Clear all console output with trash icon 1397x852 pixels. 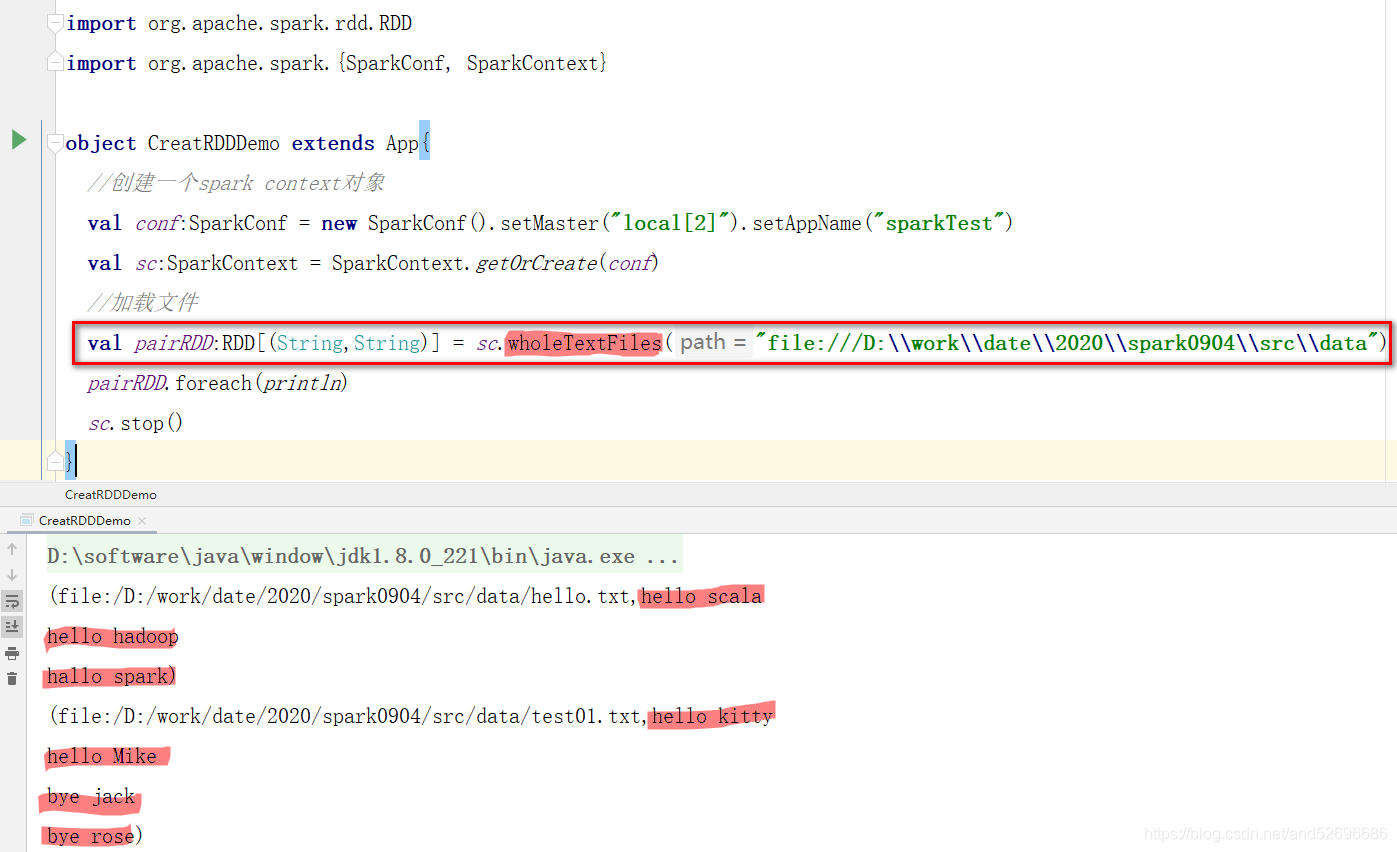tap(12, 679)
